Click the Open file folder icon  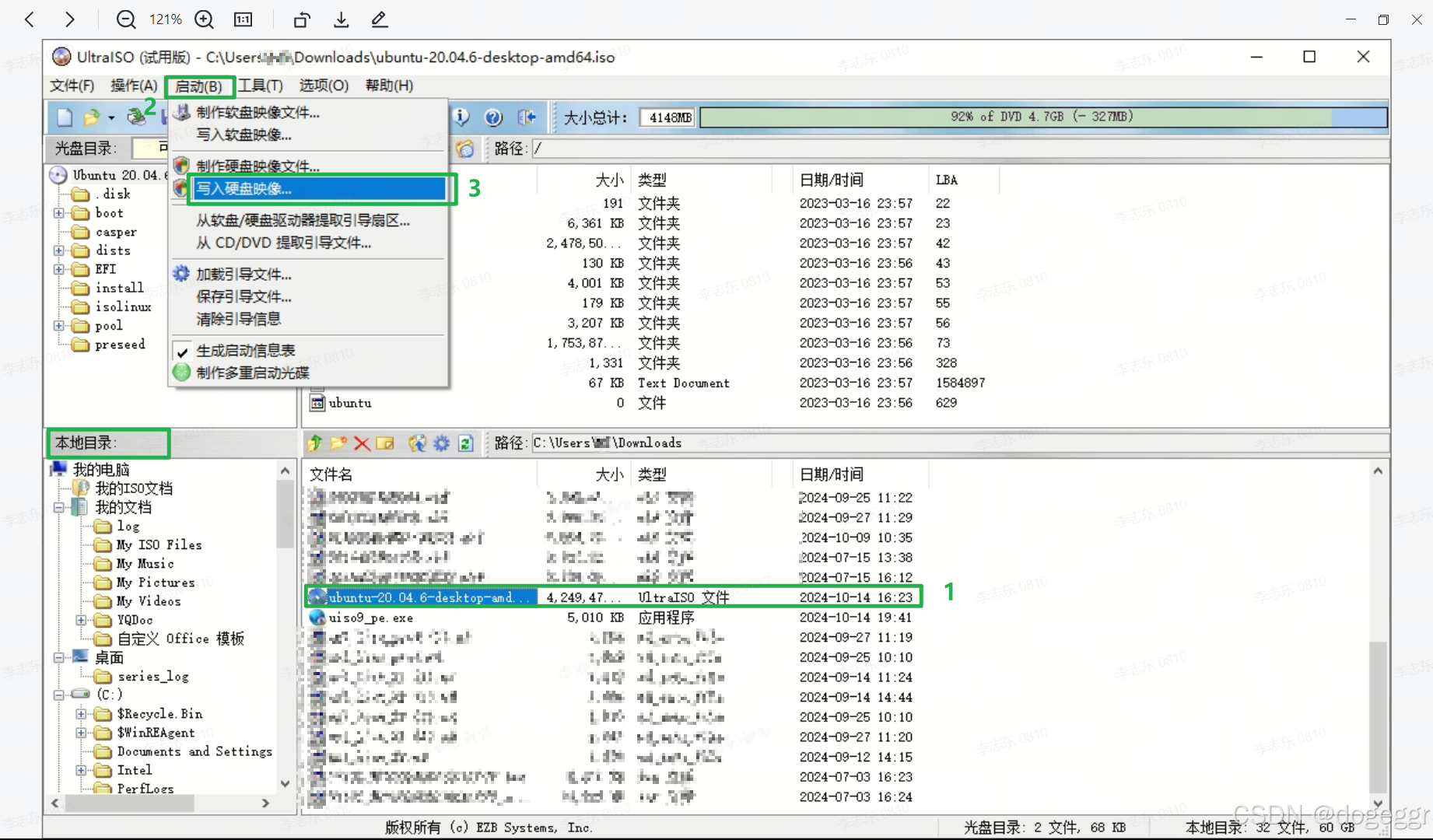[x=91, y=117]
